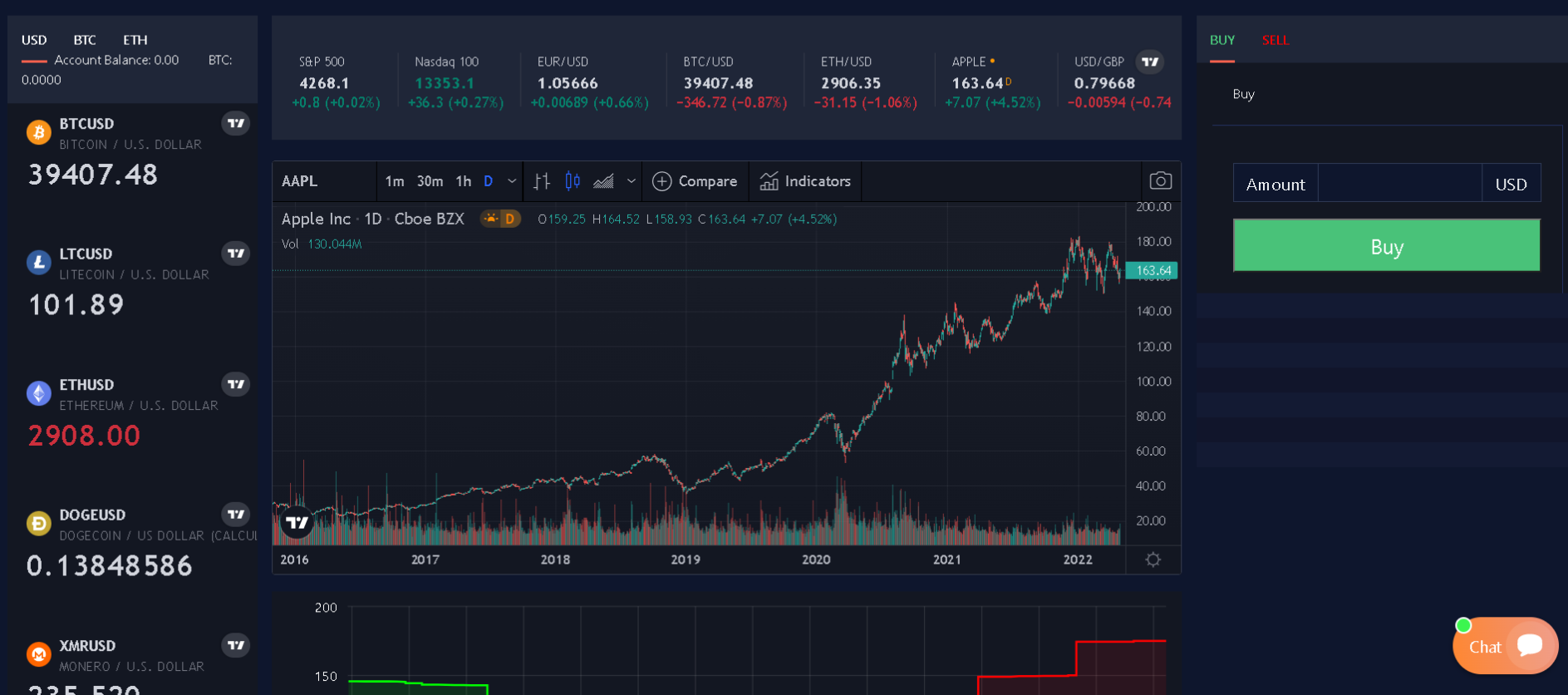Open the Chat widget
This screenshot has width=1568, height=695.
click(x=1506, y=646)
